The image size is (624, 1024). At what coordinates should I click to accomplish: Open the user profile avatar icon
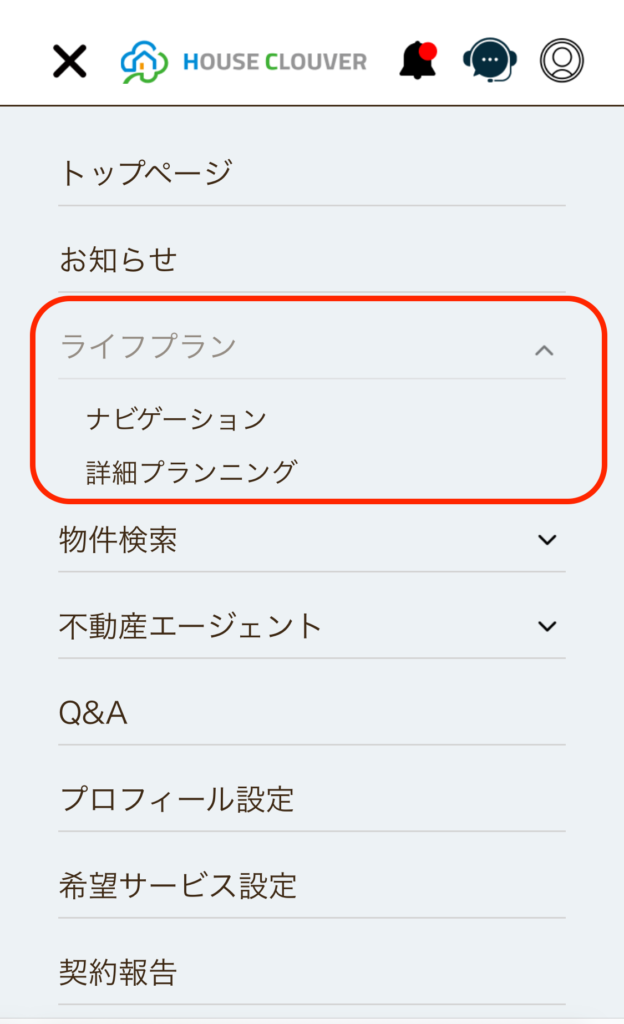click(561, 60)
